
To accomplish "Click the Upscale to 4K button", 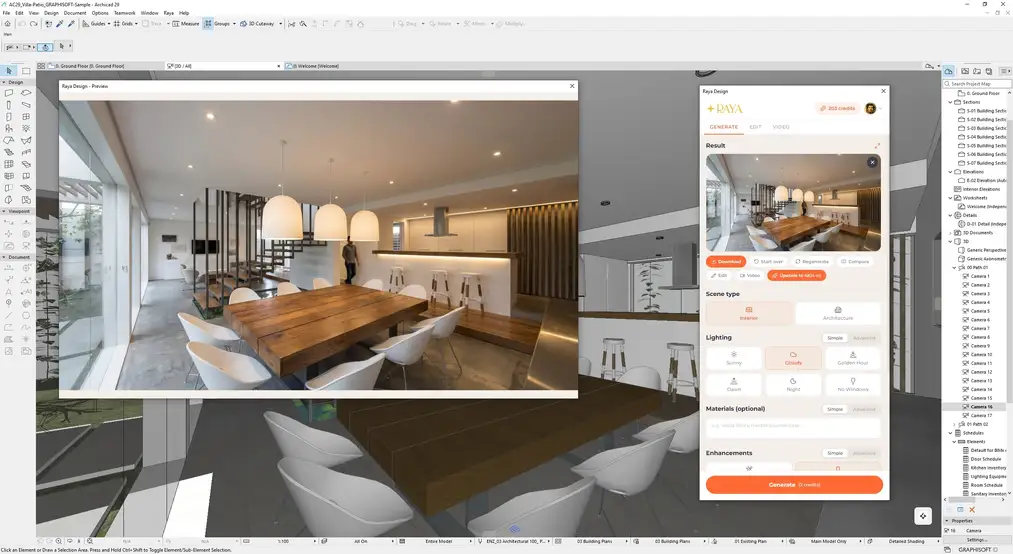I will click(797, 275).
